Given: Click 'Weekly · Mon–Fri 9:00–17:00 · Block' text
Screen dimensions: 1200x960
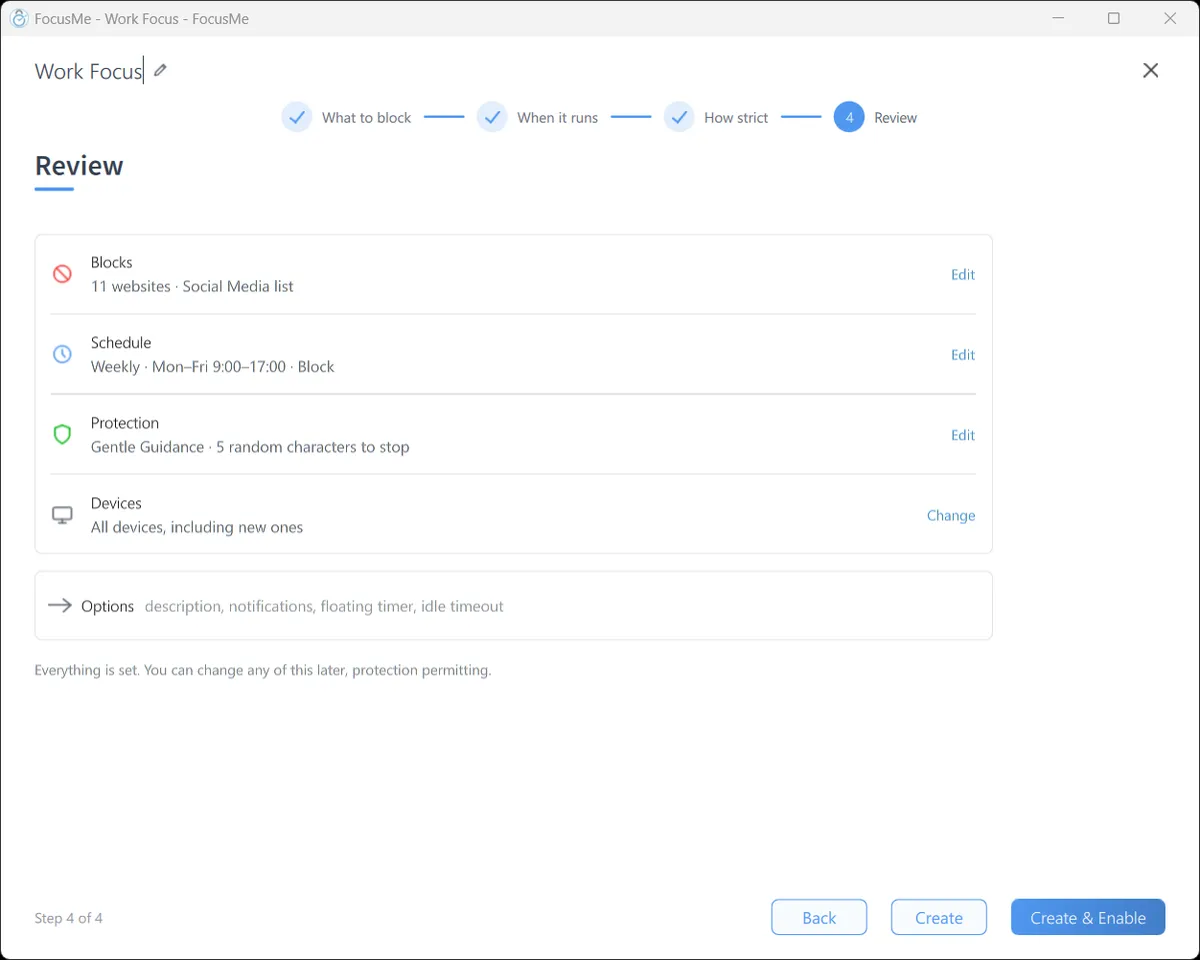Looking at the screenshot, I should point(212,367).
